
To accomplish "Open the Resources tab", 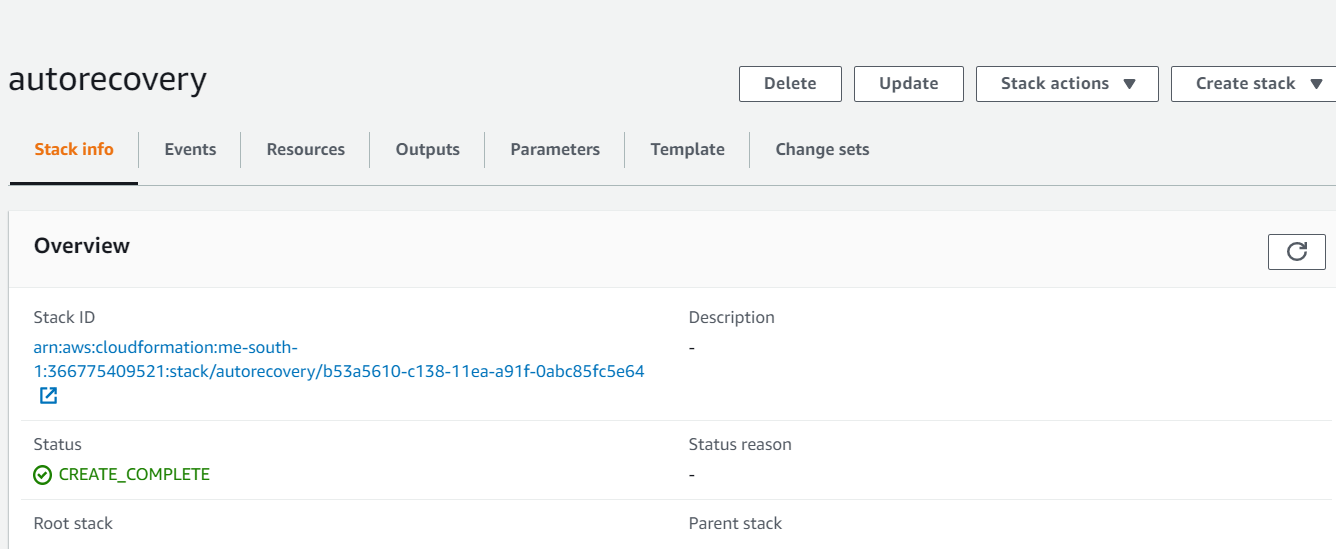I will pos(305,149).
